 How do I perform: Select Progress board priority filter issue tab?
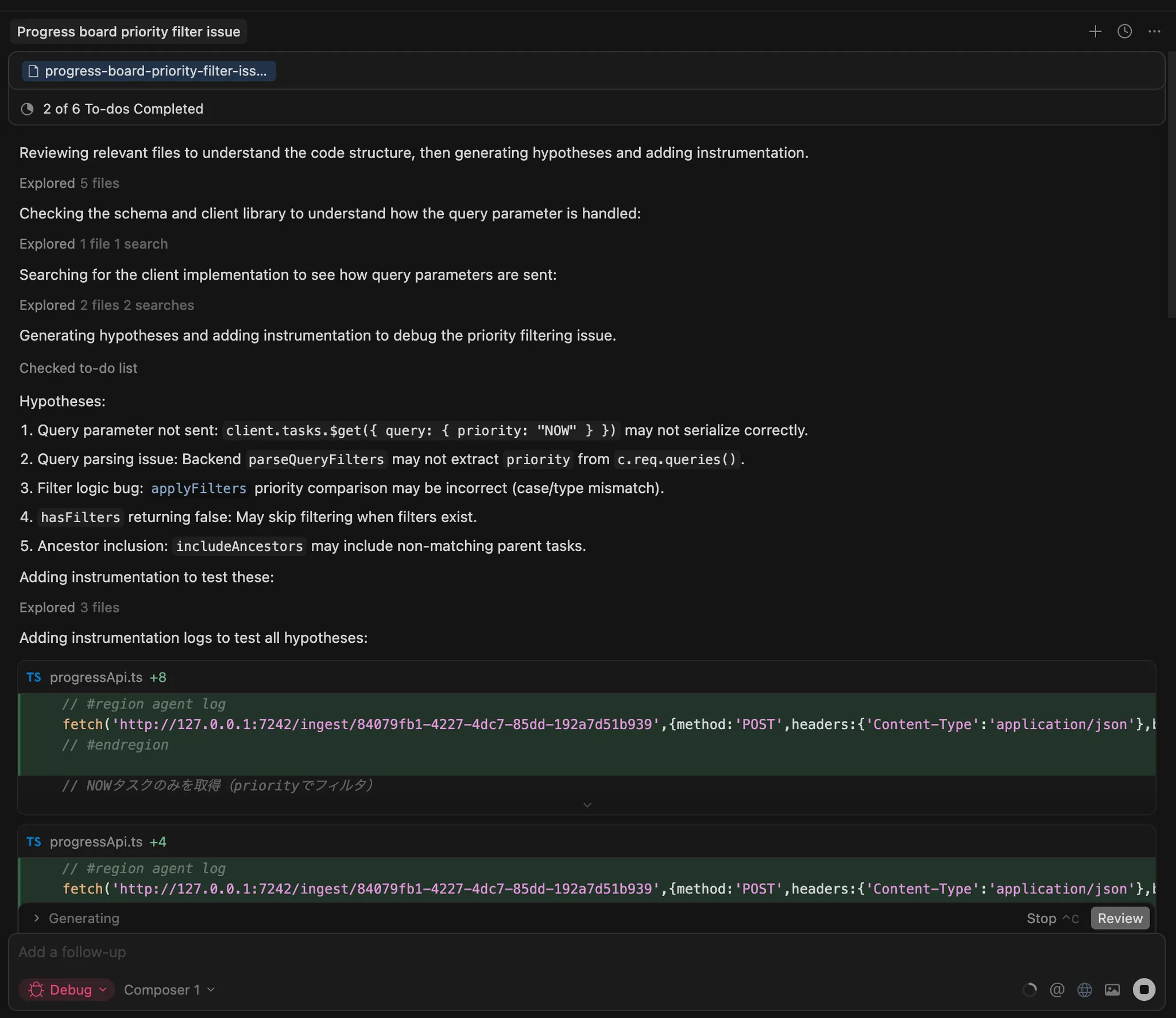pyautogui.click(x=129, y=32)
